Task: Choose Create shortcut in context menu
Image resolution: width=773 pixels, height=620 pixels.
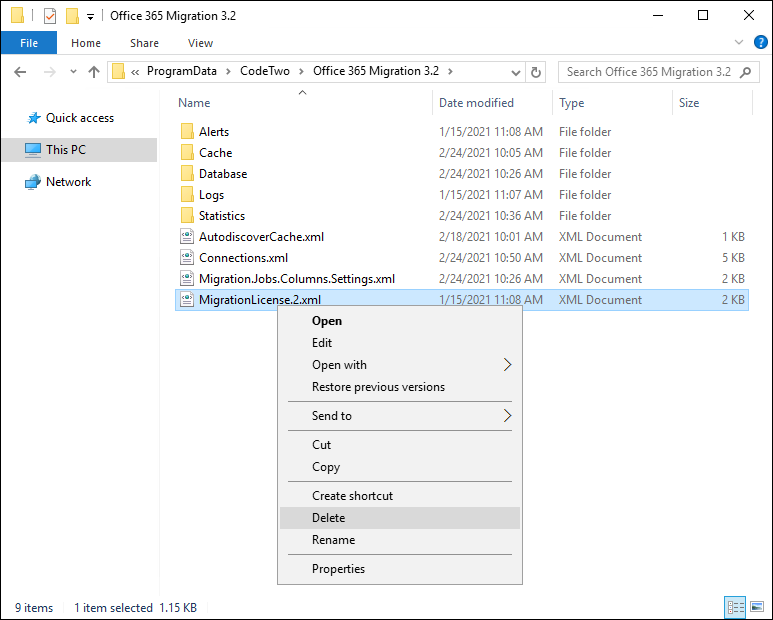Action: [400, 496]
